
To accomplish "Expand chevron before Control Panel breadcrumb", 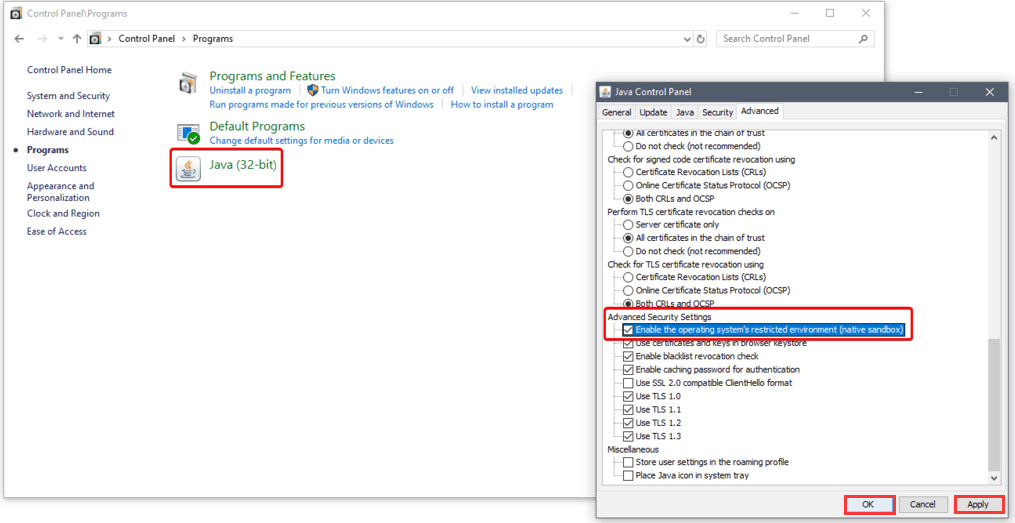I will (x=109, y=39).
